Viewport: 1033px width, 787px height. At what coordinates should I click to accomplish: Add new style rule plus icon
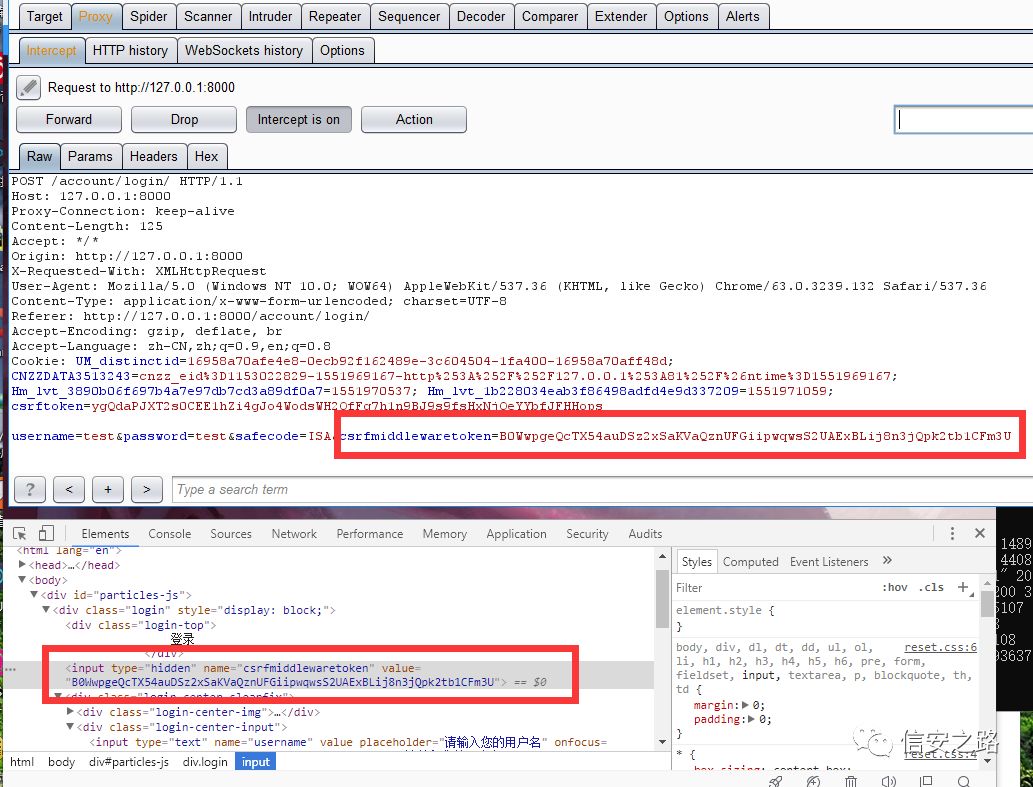(x=963, y=587)
